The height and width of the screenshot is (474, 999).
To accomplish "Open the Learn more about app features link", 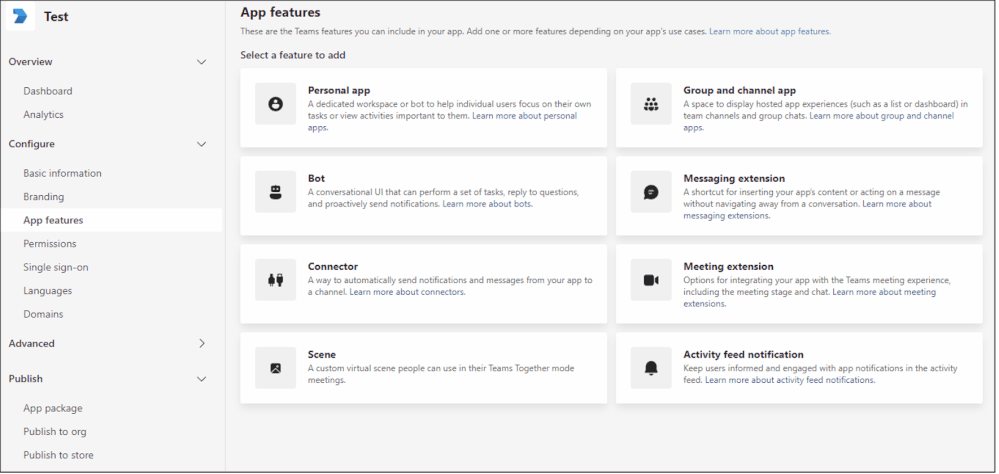I will [769, 32].
